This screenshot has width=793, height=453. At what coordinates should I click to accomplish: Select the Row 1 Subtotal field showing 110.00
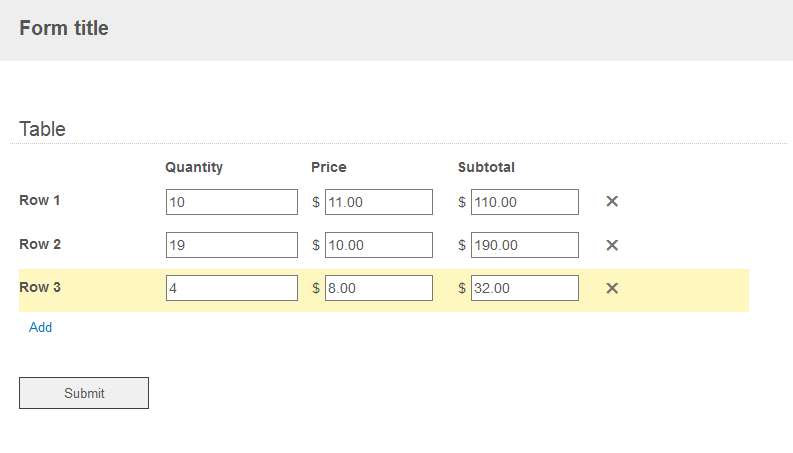coord(524,202)
